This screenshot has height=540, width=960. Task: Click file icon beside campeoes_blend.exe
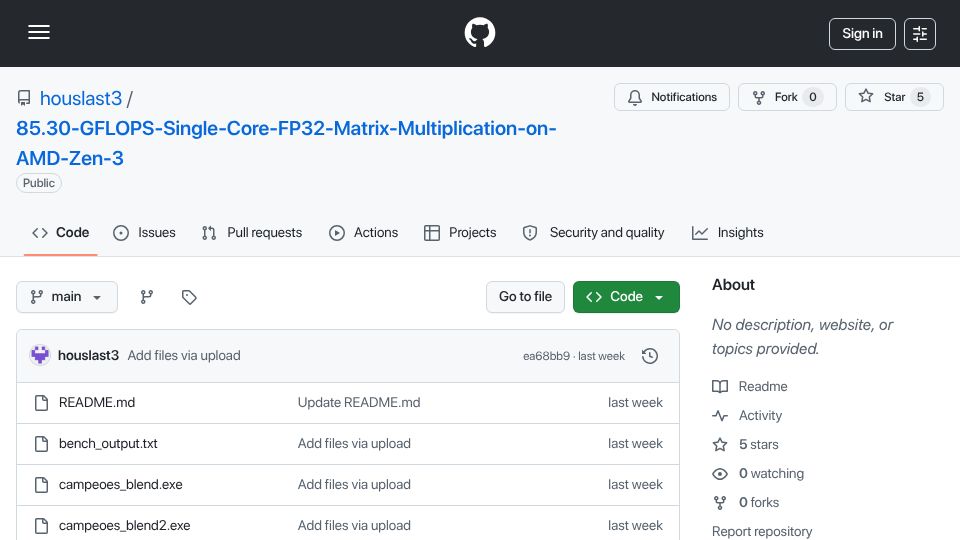[x=41, y=485]
